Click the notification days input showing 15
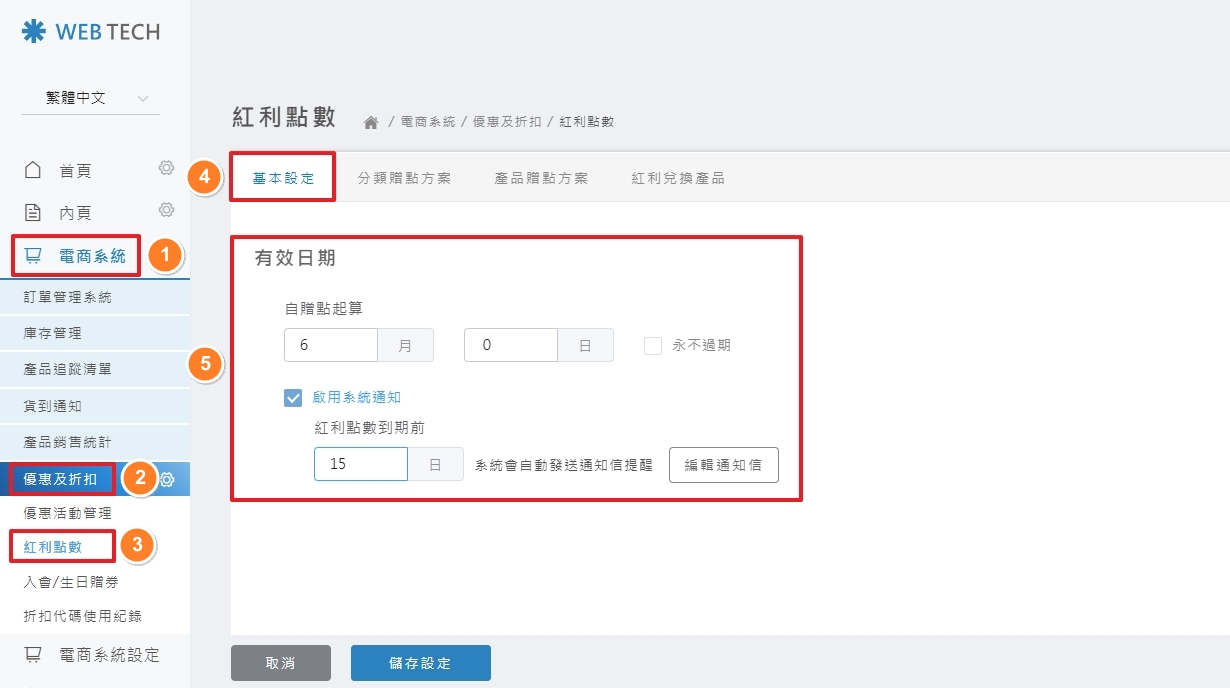Viewport: 1230px width, 688px height. pos(360,464)
